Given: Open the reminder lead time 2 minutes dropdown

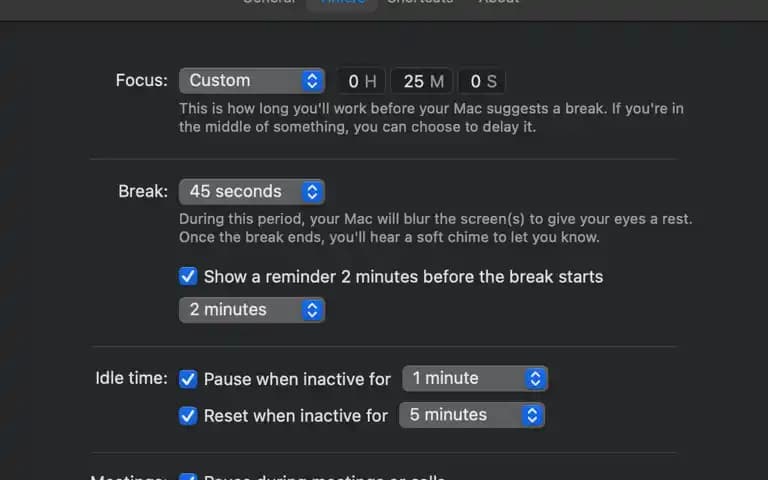Looking at the screenshot, I should pyautogui.click(x=252, y=310).
